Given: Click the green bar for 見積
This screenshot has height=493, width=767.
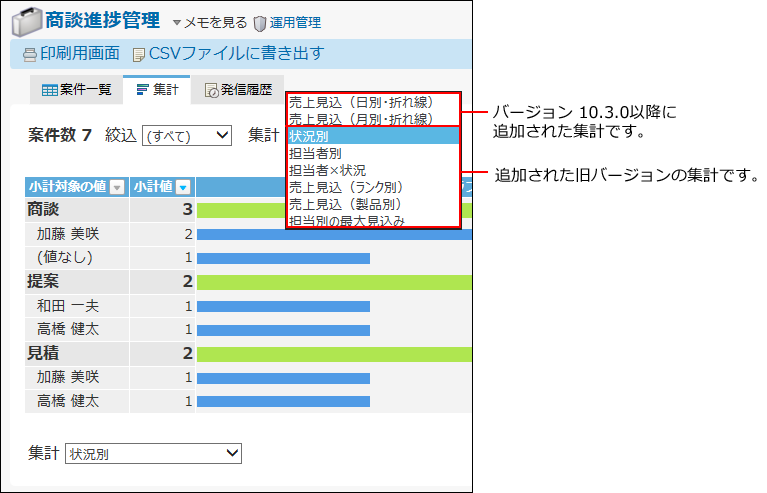Looking at the screenshot, I should [x=334, y=354].
